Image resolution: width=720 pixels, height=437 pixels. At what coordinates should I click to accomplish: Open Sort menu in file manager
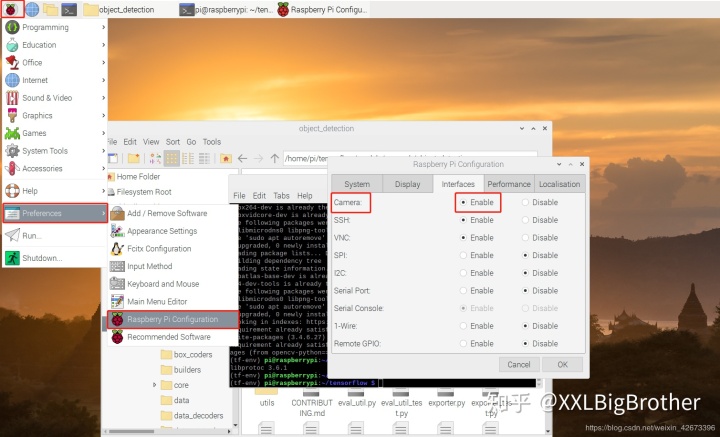click(173, 142)
